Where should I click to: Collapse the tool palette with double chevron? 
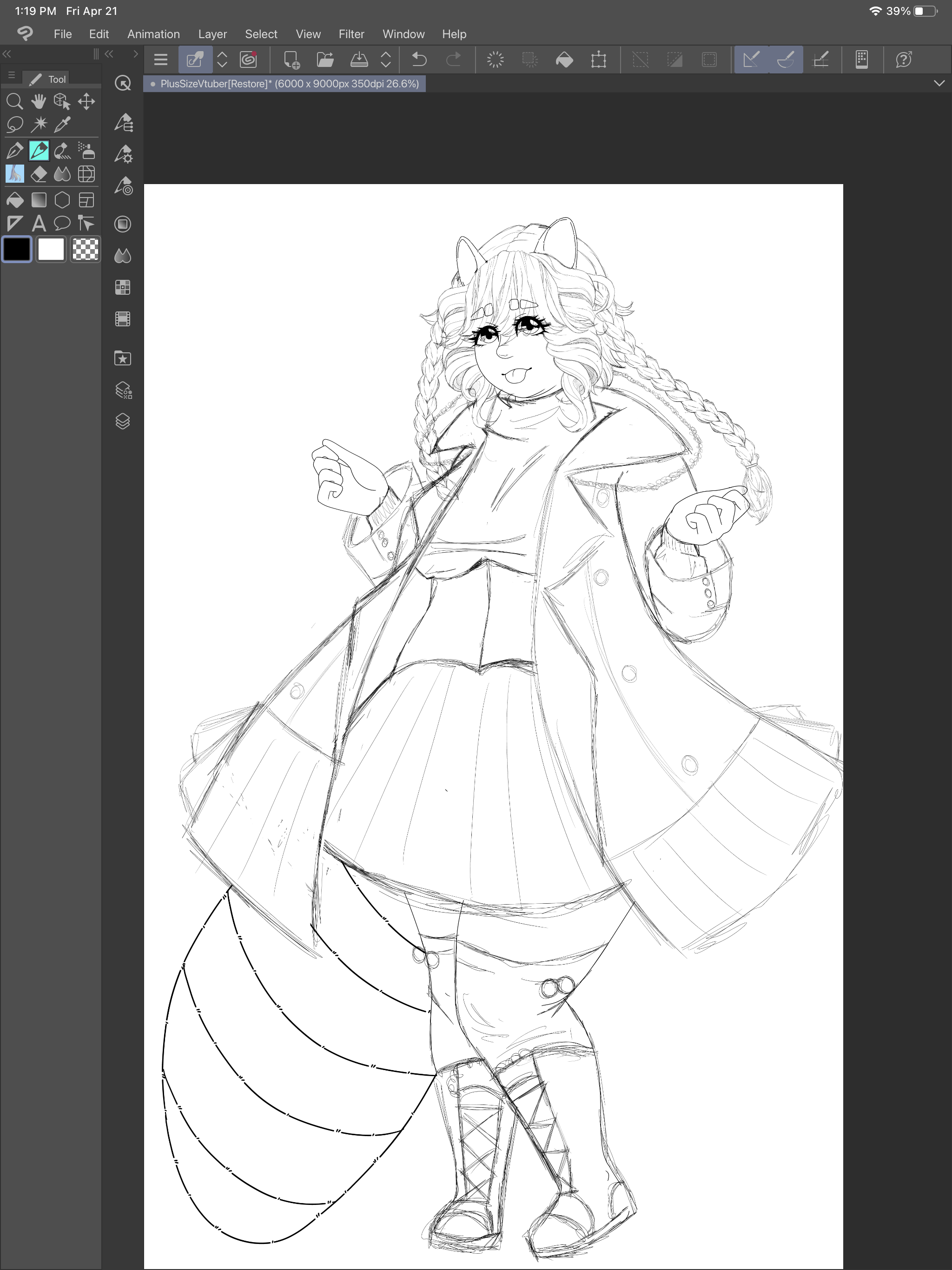7,54
